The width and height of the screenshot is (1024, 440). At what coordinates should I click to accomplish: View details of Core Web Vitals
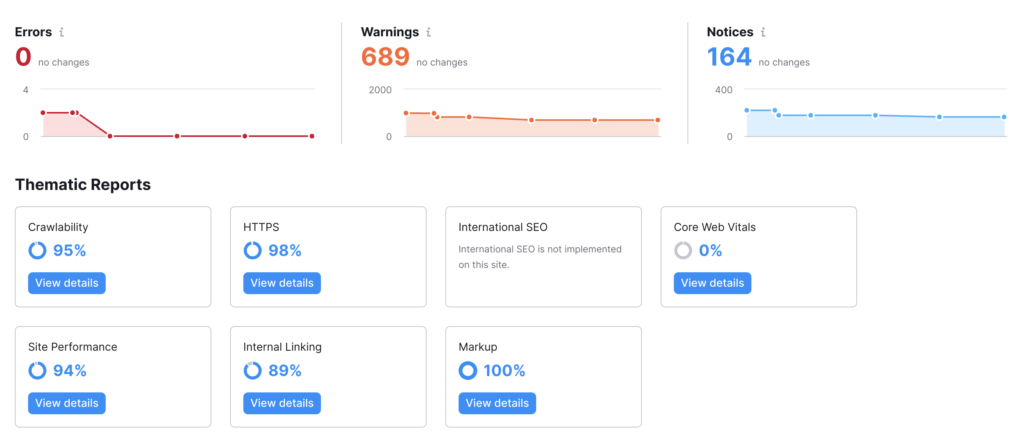pyautogui.click(x=712, y=283)
